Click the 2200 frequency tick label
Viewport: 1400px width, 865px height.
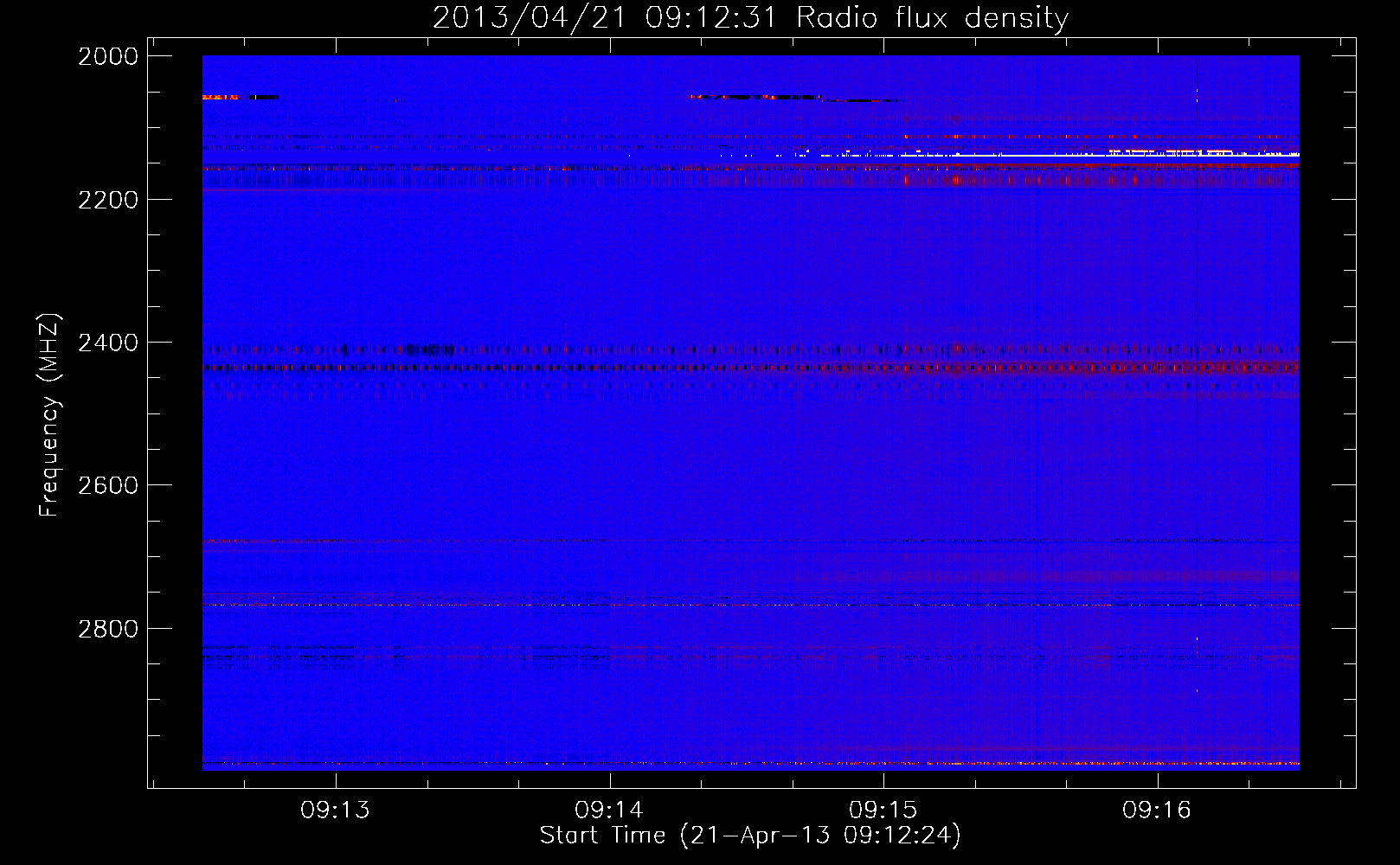point(108,200)
